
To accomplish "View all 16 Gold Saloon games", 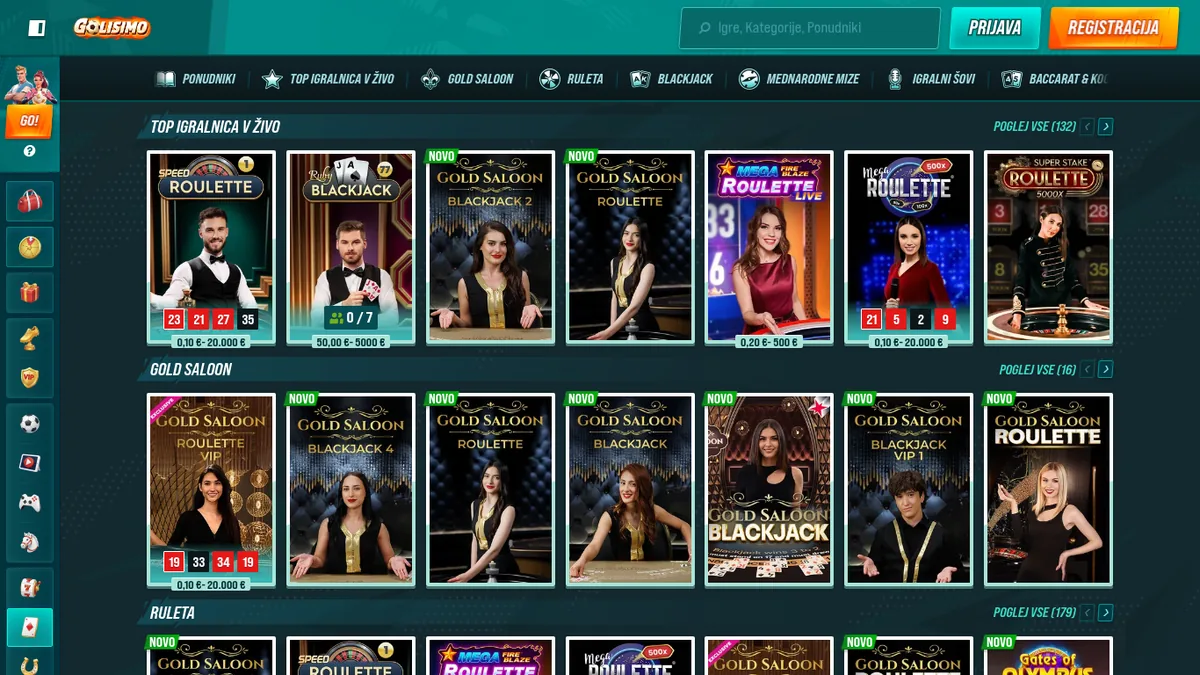I will [x=1037, y=370].
